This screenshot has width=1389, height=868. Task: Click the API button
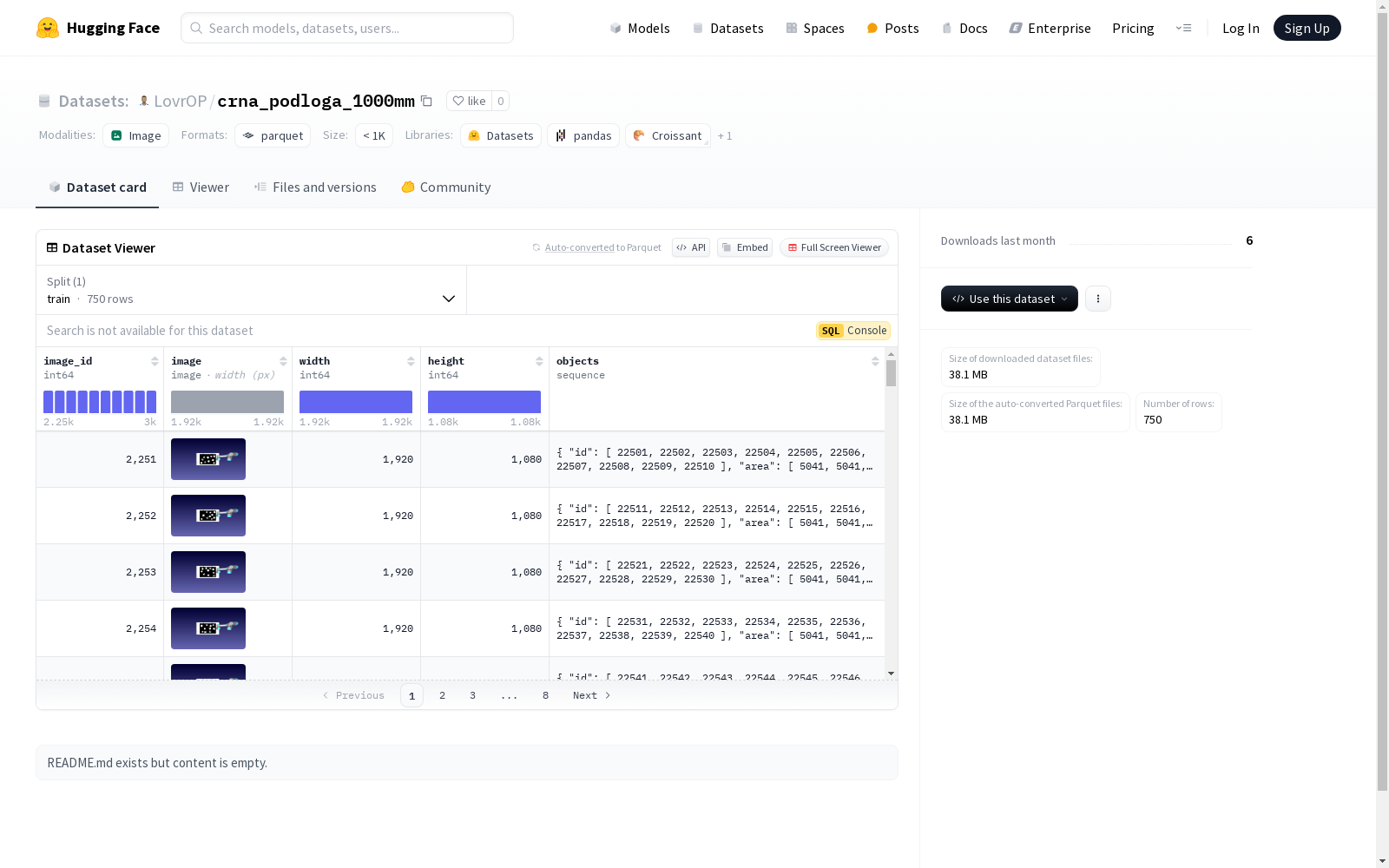(x=691, y=247)
